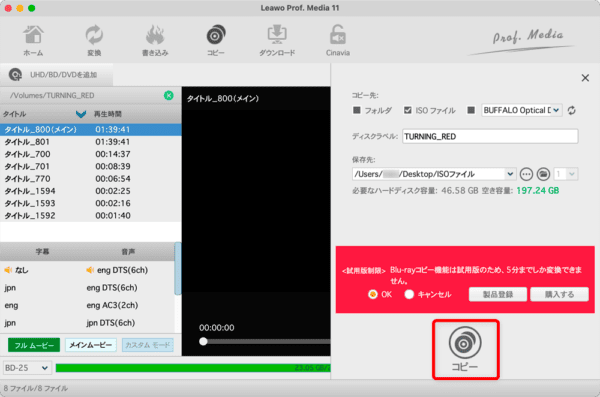The image size is (600, 397).
Task: Select タイトル_1592 row
Action: [x=91, y=215]
